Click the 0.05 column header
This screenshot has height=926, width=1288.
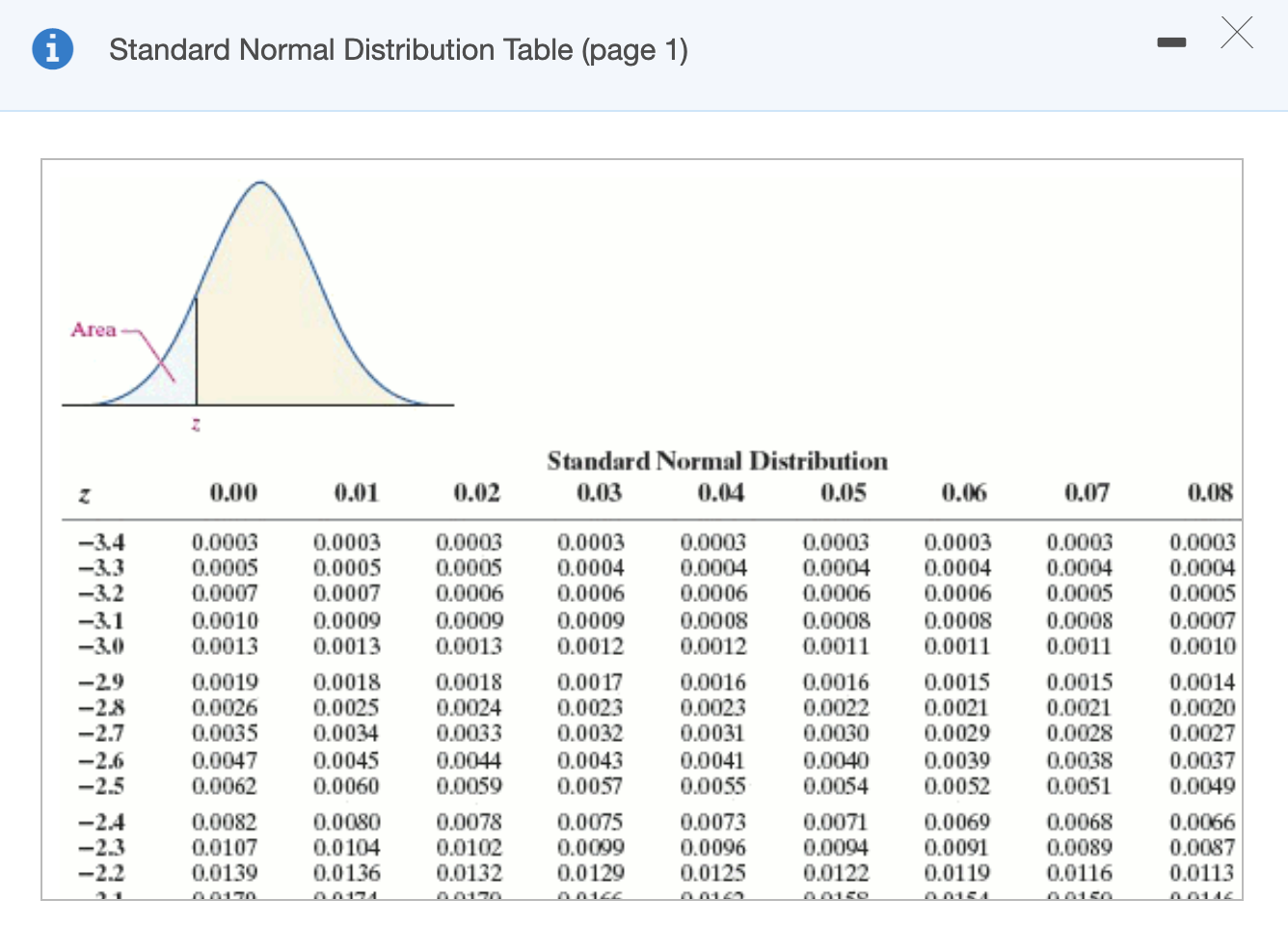pos(844,493)
